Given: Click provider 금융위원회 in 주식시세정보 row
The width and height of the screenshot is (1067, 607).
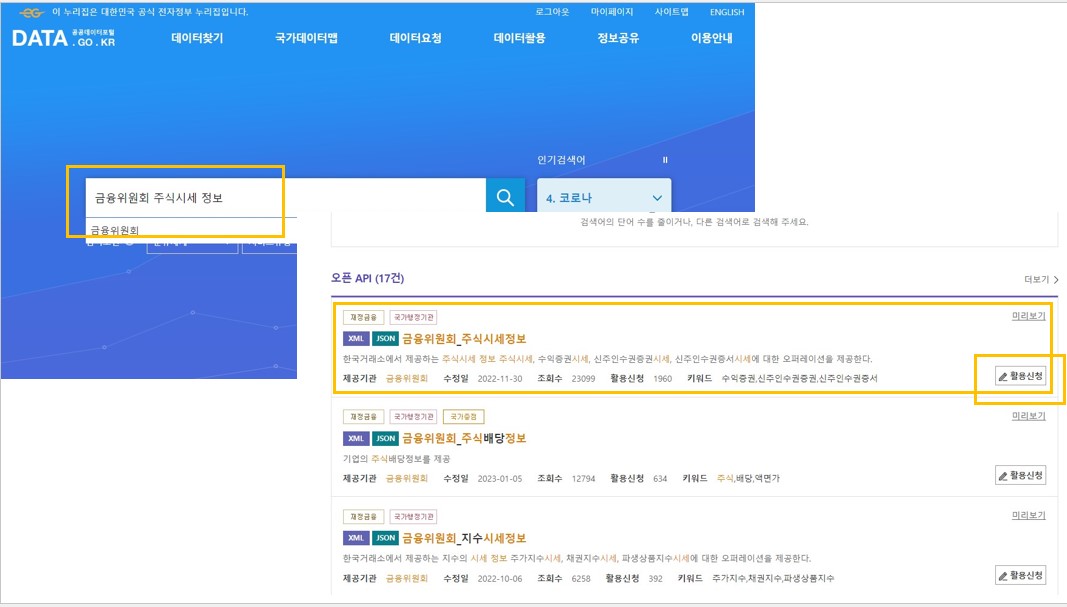Looking at the screenshot, I should [407, 378].
